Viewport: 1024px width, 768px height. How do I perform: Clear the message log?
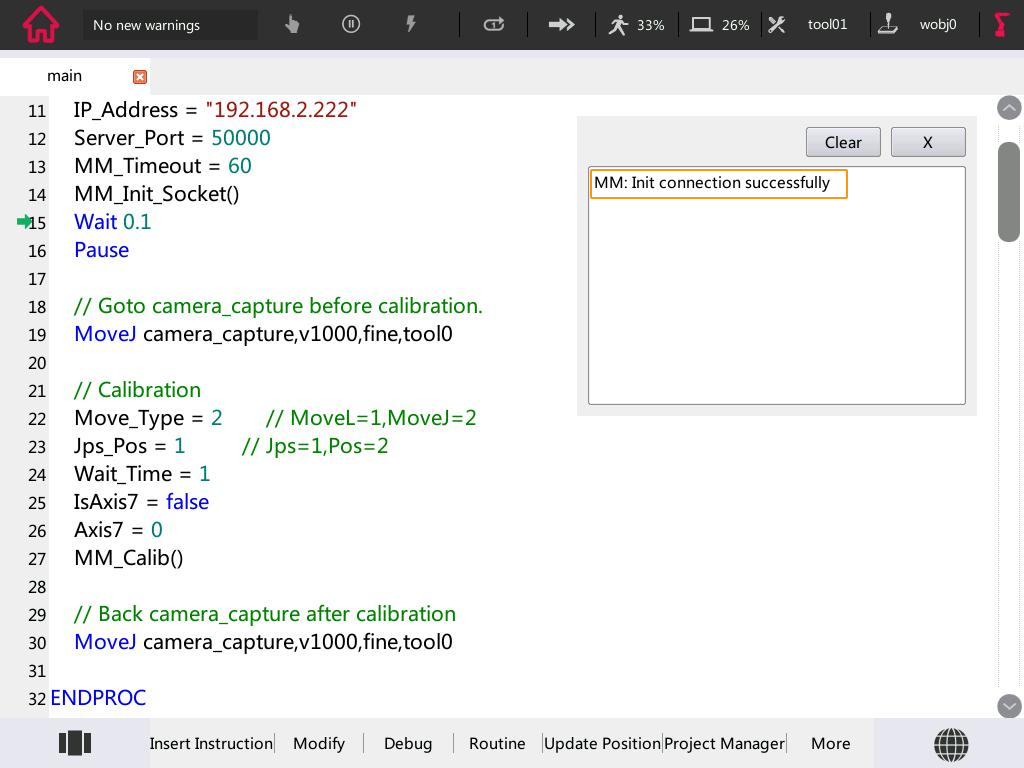point(843,142)
